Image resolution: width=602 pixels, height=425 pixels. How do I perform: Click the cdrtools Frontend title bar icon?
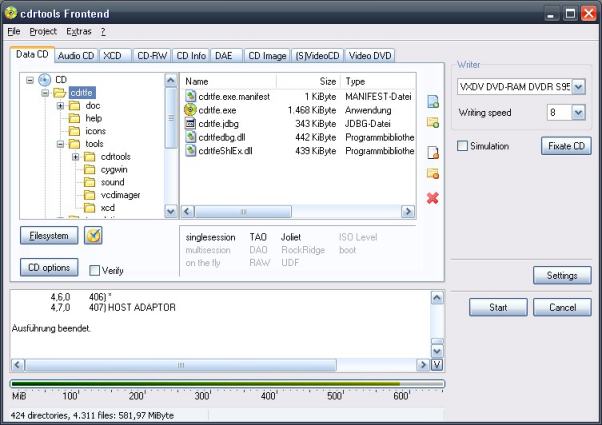(11, 13)
